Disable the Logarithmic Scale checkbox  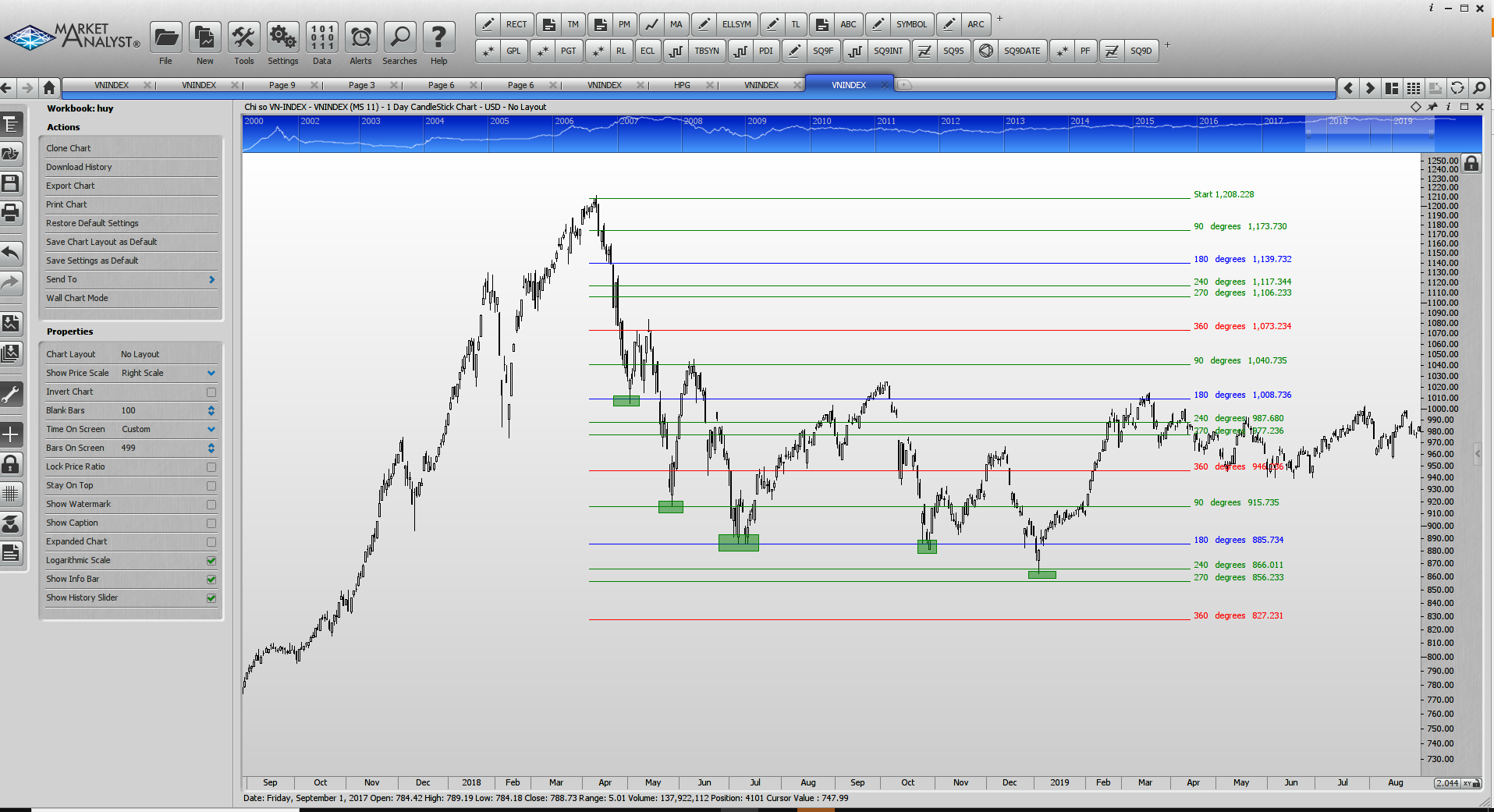211,561
